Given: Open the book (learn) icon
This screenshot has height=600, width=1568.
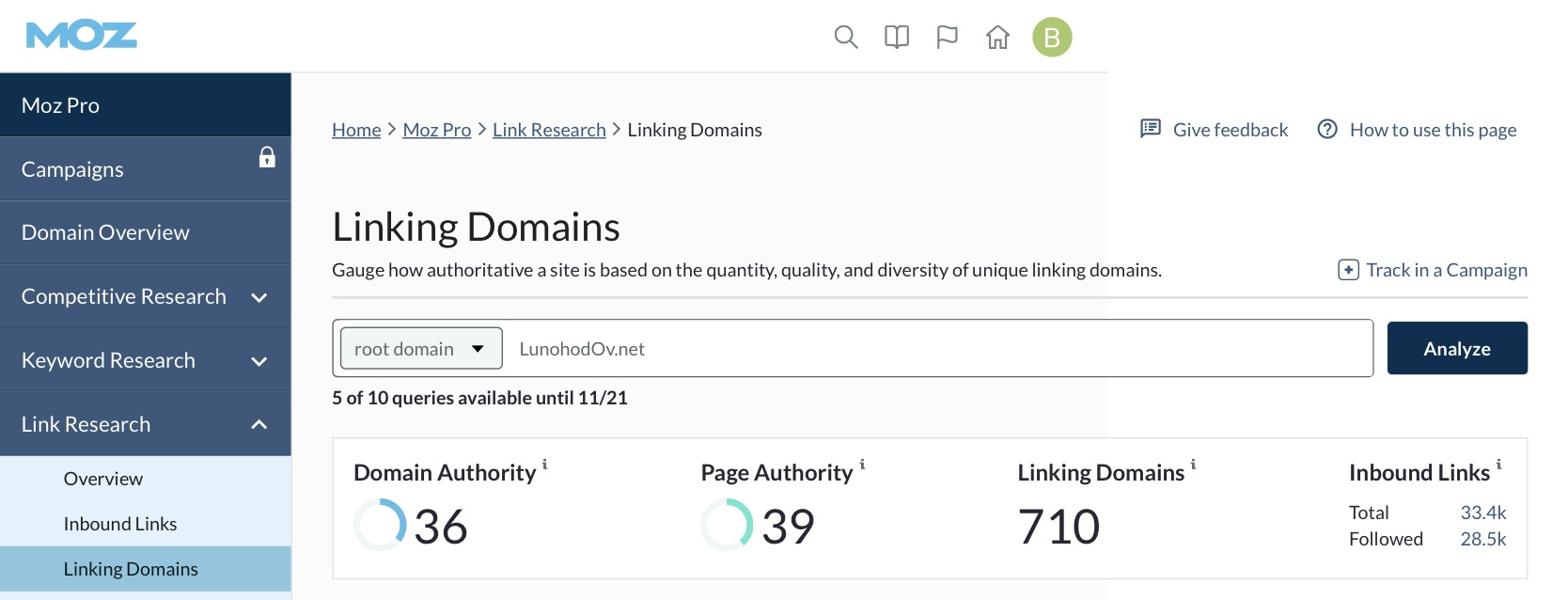Looking at the screenshot, I should click(897, 37).
